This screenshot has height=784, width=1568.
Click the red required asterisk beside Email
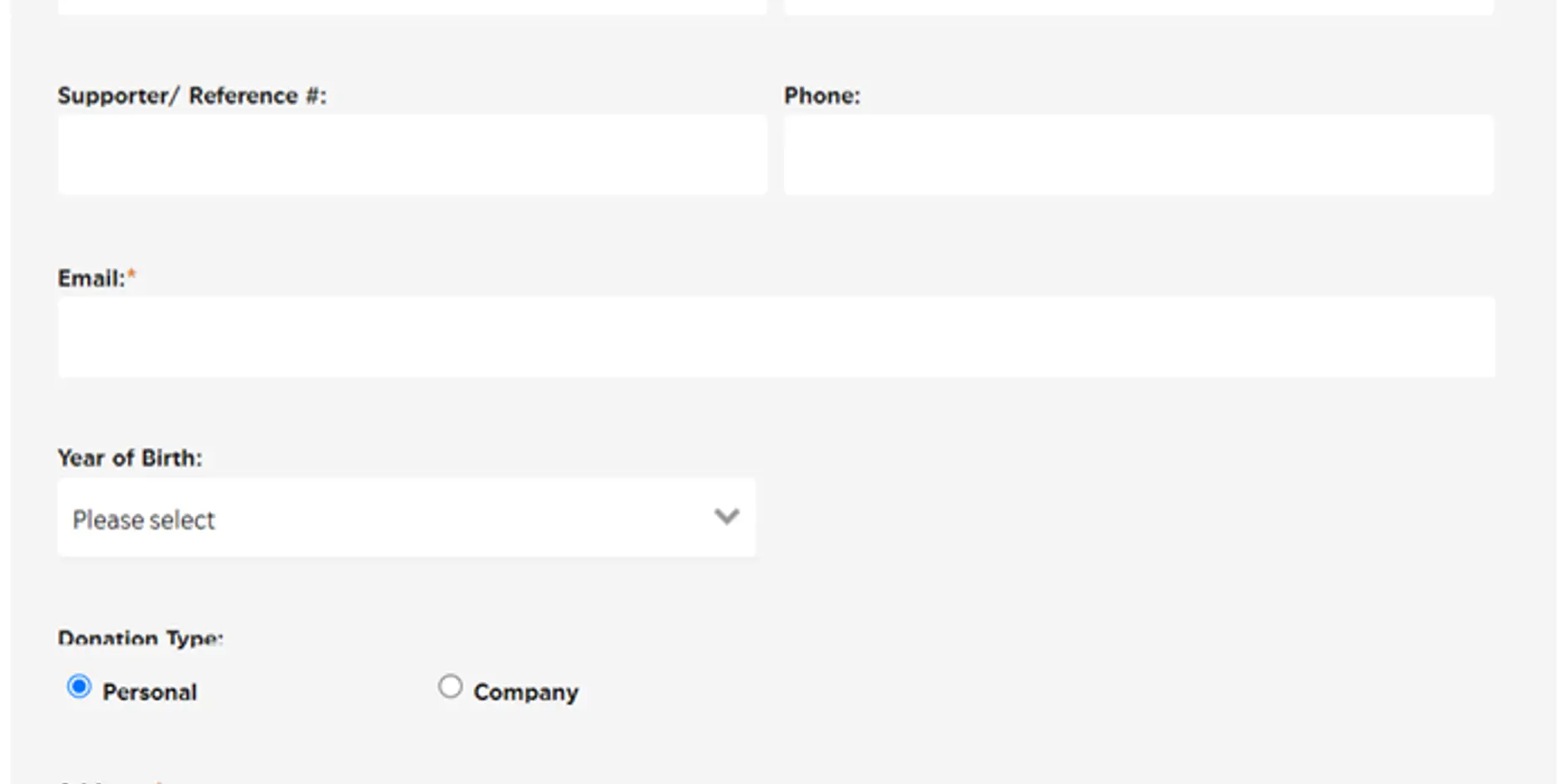coord(132,276)
